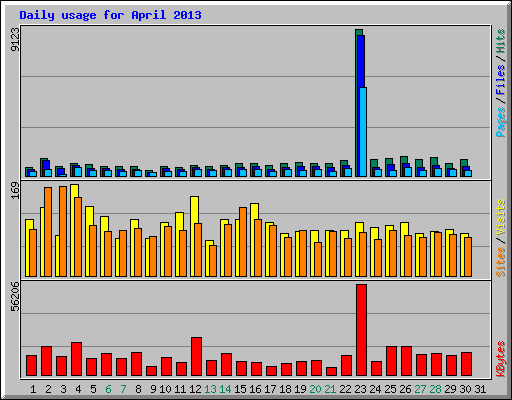Click the yellow Visits legend label
512x400 pixels.
501,217
